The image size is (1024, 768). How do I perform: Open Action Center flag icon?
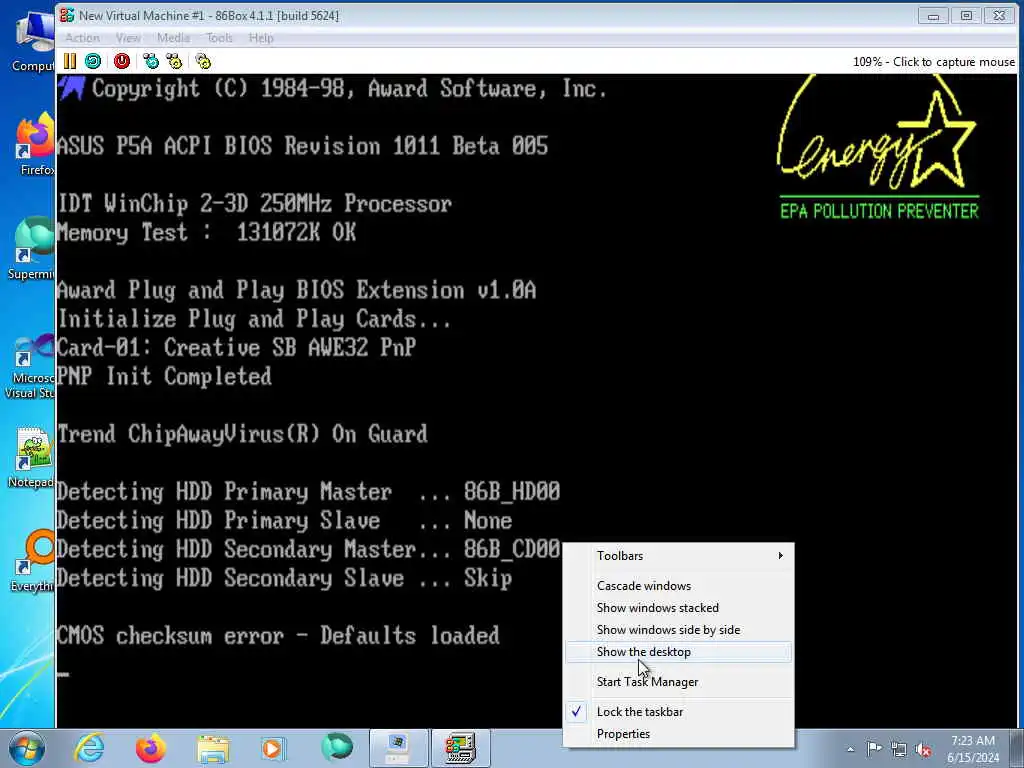click(874, 749)
